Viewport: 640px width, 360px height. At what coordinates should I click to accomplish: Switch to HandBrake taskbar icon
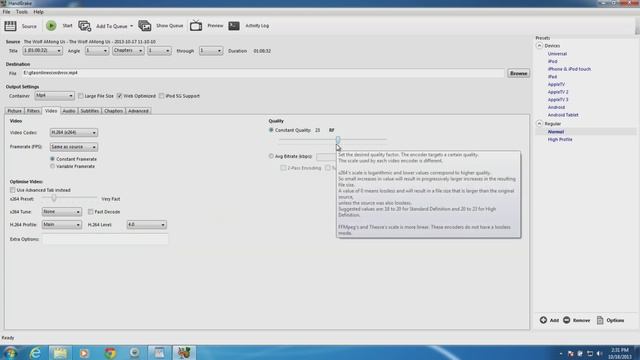click(184, 353)
